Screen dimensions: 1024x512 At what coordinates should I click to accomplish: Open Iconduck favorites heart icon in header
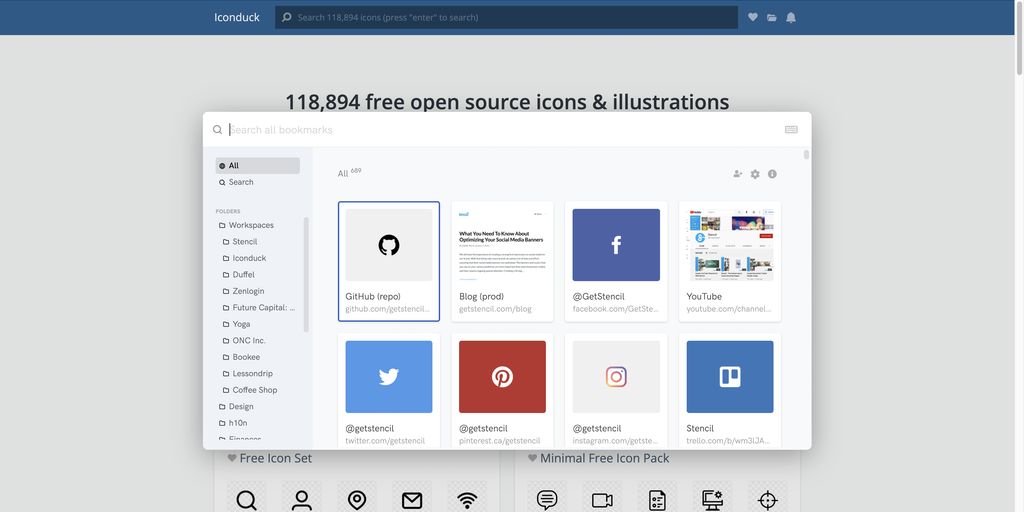point(753,17)
